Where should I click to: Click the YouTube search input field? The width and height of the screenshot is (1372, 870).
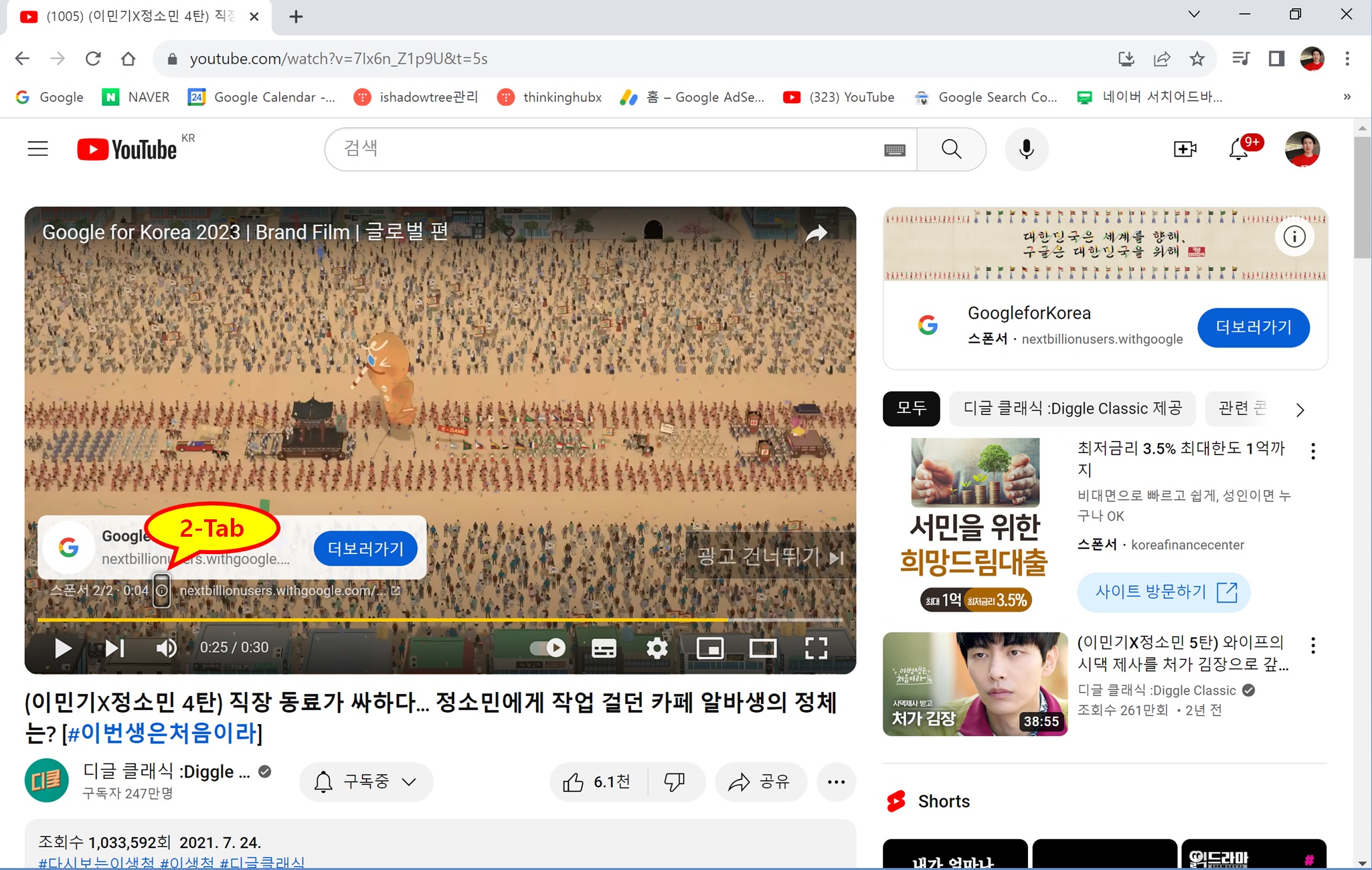tap(602, 149)
